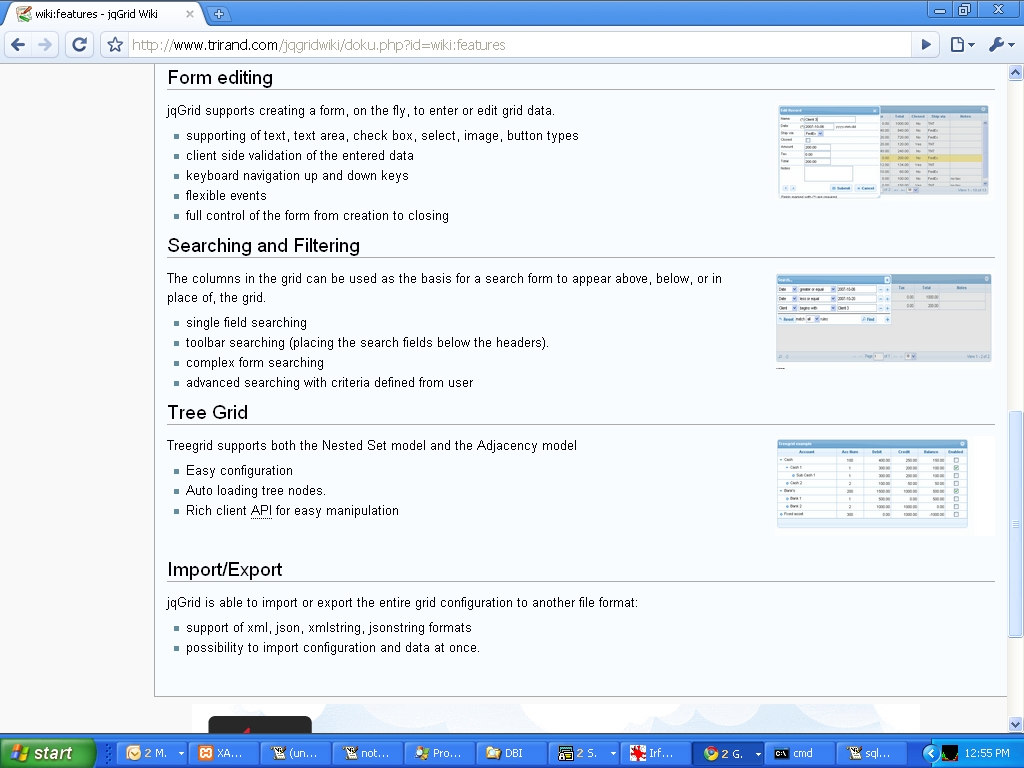Bookmark this page with the star icon
The height and width of the screenshot is (768, 1024).
[x=115, y=44]
